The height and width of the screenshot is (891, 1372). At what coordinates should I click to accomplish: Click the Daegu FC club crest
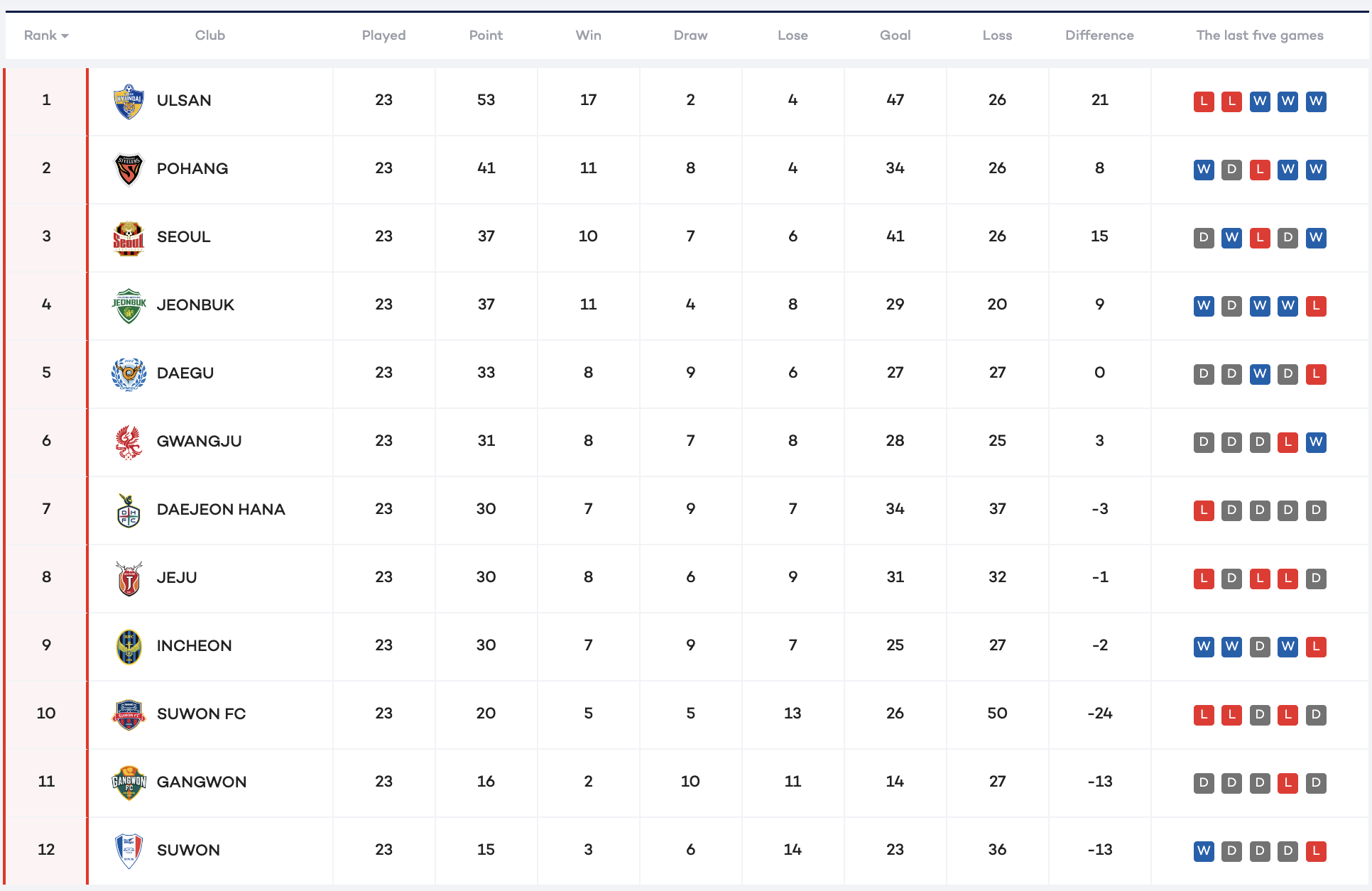tap(129, 373)
